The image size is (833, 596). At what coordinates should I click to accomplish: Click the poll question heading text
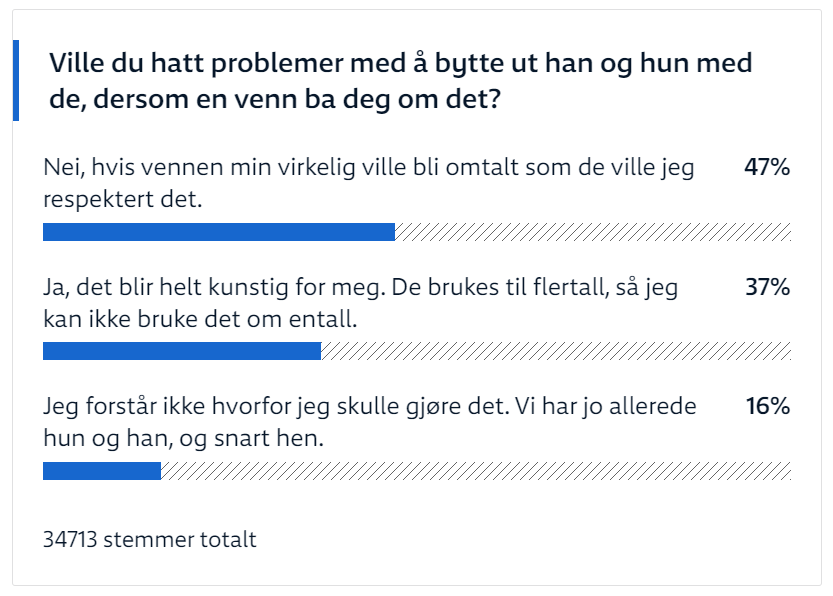tap(400, 81)
